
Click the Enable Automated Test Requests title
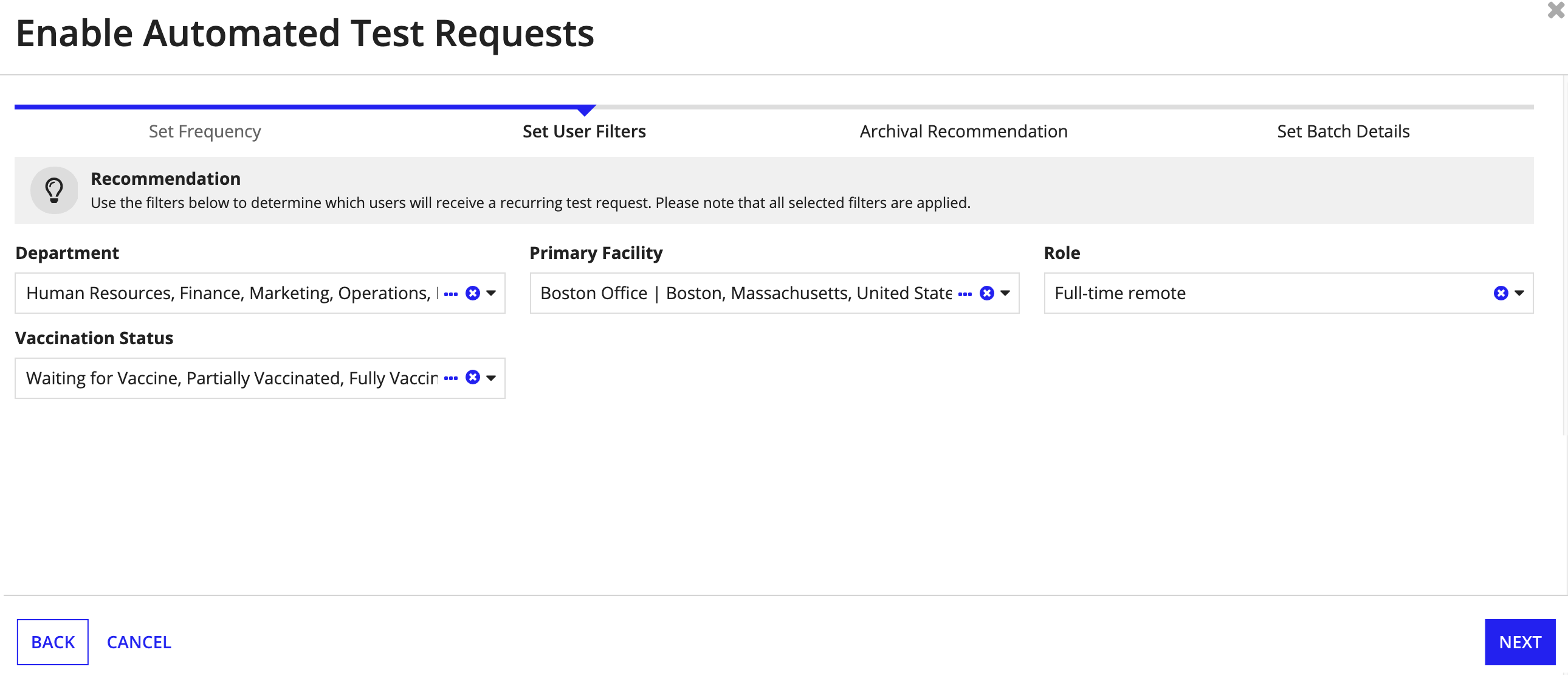click(x=304, y=33)
